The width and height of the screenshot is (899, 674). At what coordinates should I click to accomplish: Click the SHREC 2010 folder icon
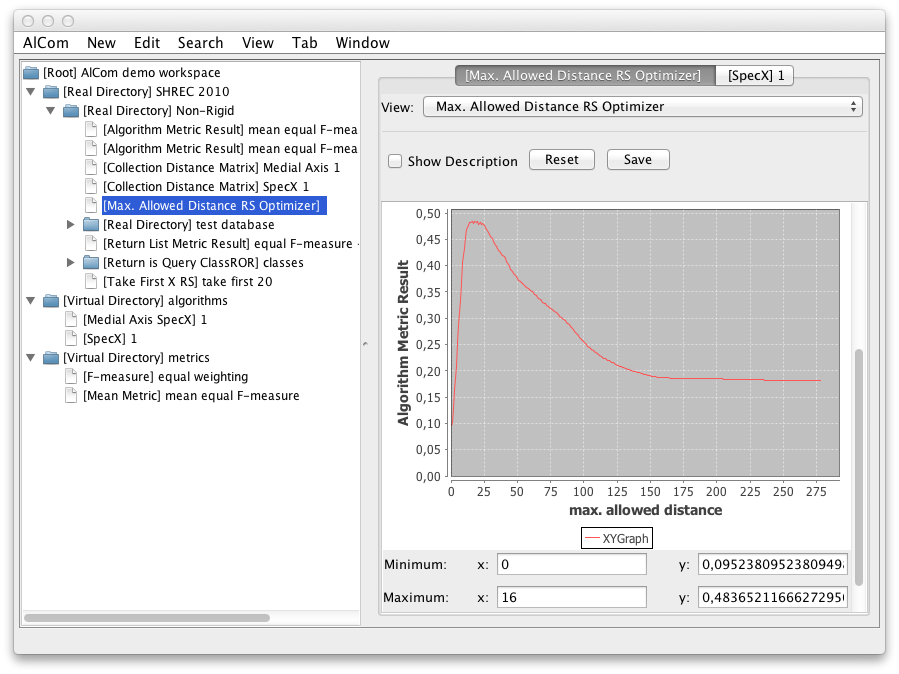pyautogui.click(x=51, y=92)
